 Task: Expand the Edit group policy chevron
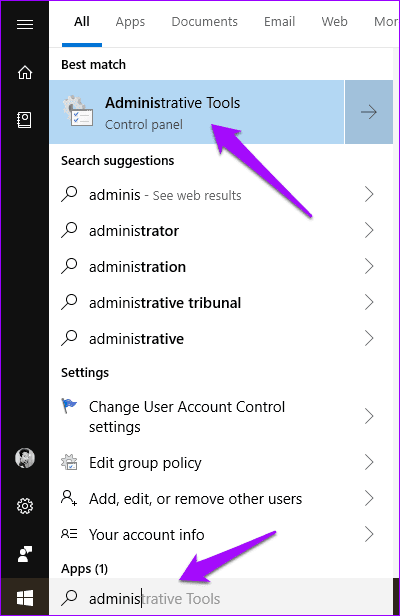[x=369, y=462]
